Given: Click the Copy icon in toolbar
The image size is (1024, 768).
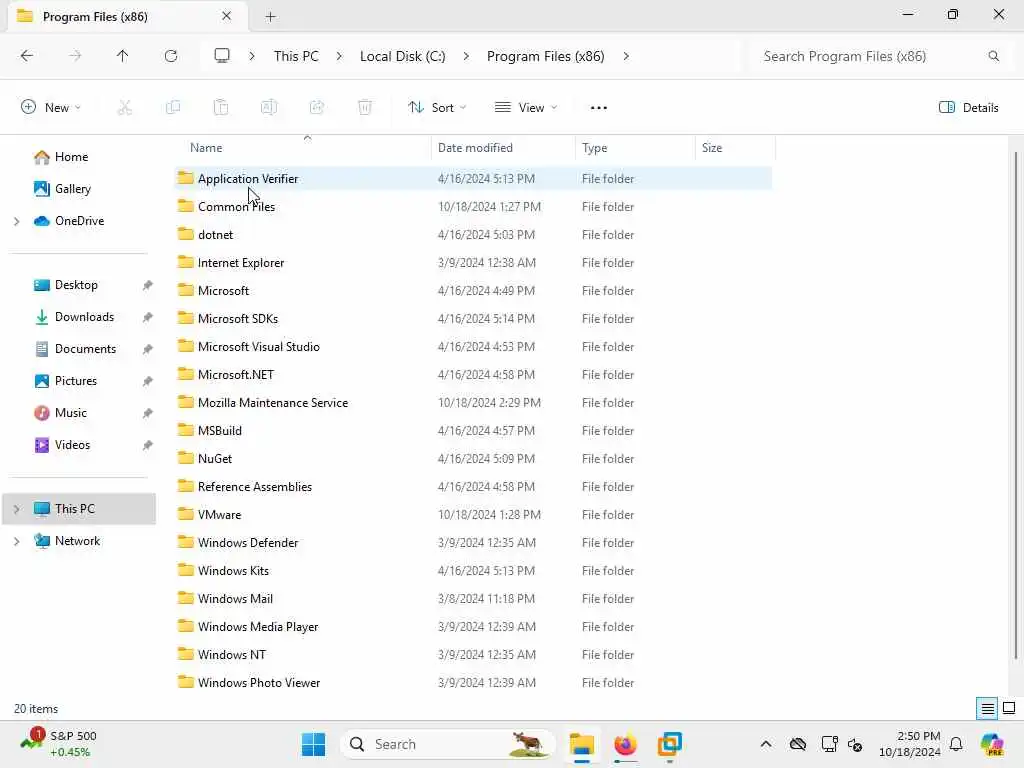Looking at the screenshot, I should pos(173,108).
